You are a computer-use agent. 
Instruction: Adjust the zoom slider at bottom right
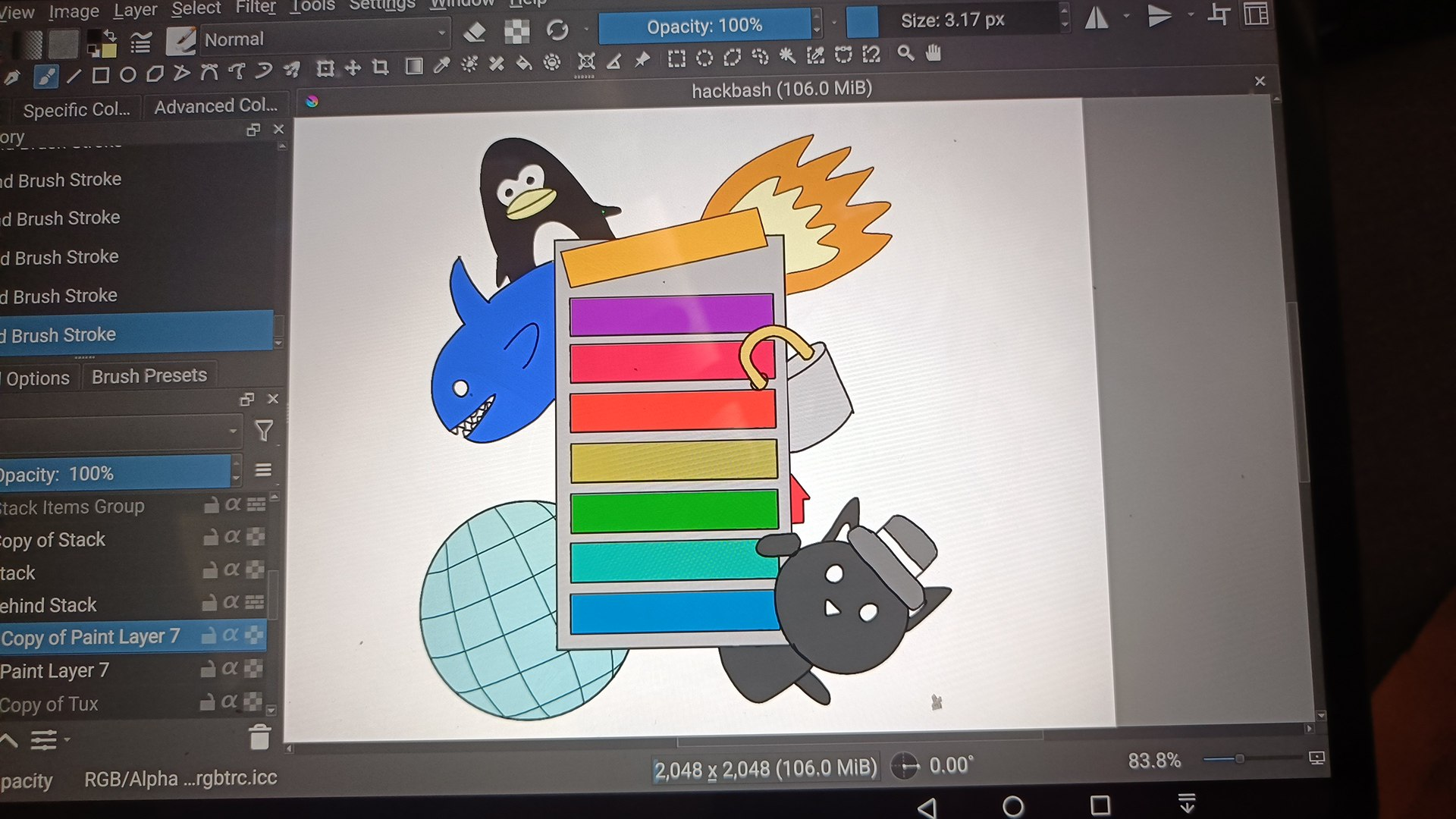pyautogui.click(x=1241, y=758)
